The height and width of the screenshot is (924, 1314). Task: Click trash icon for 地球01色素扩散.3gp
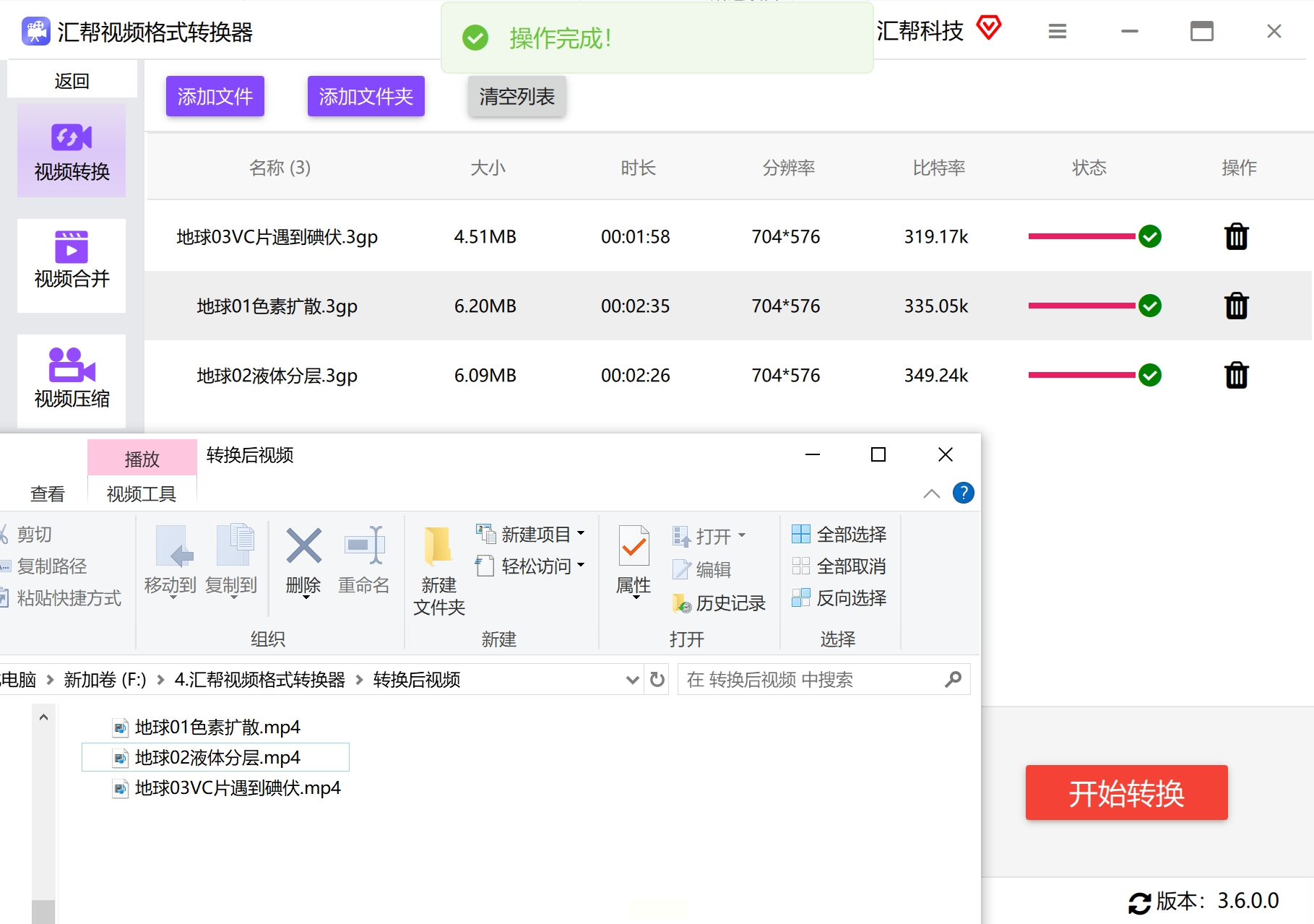pyautogui.click(x=1236, y=306)
